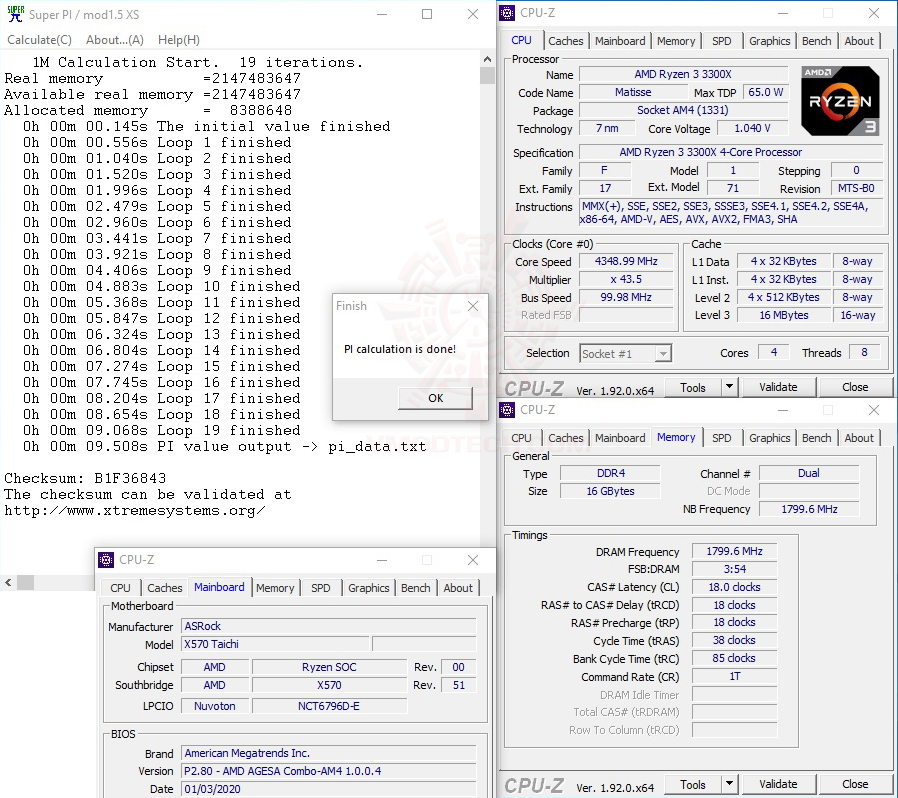This screenshot has height=798, width=898.
Task: Select CPU tab in top CPU-Z window
Action: point(521,40)
